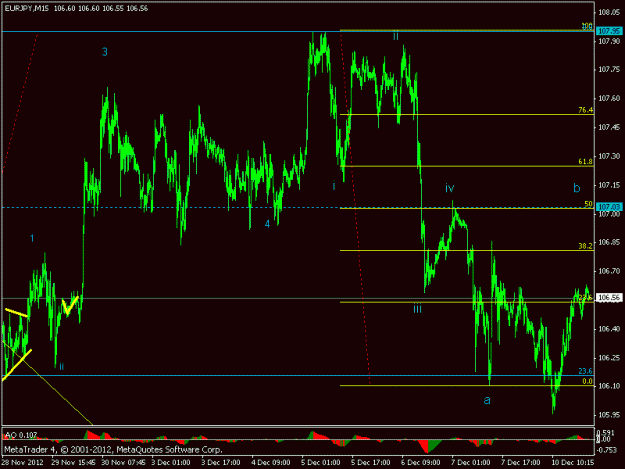Click the 10 Dec 10:15 time label

point(572,463)
